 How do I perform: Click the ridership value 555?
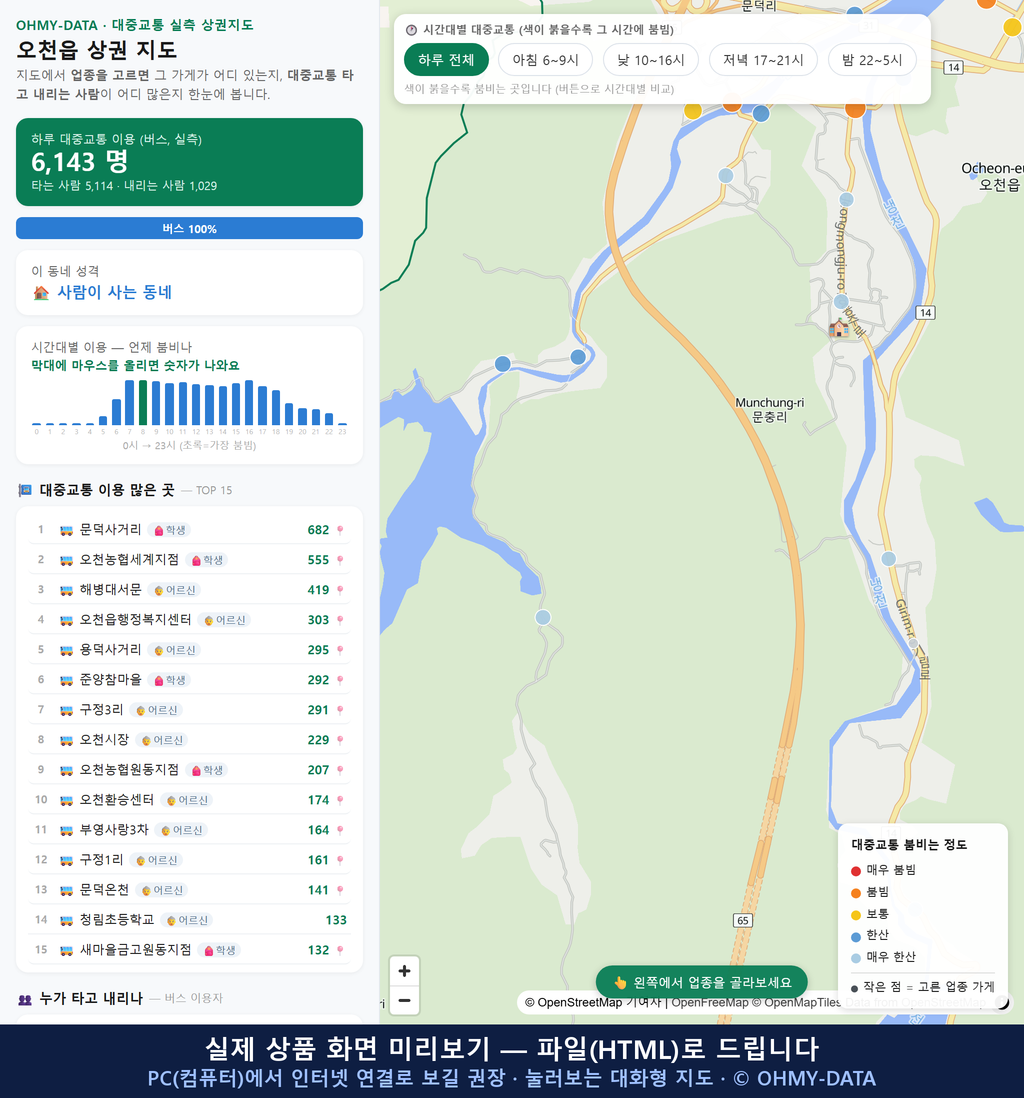pyautogui.click(x=318, y=560)
